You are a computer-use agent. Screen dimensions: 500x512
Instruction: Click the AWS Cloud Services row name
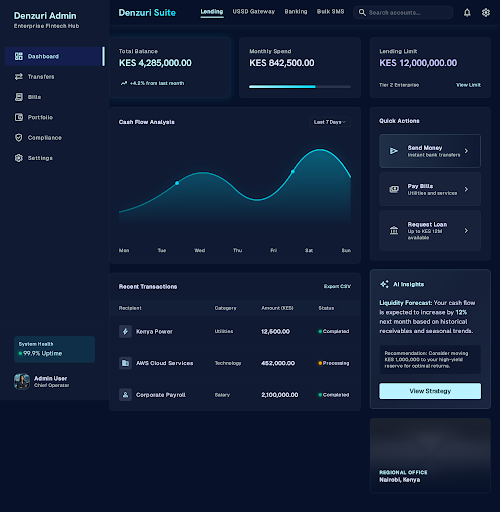tap(164, 363)
